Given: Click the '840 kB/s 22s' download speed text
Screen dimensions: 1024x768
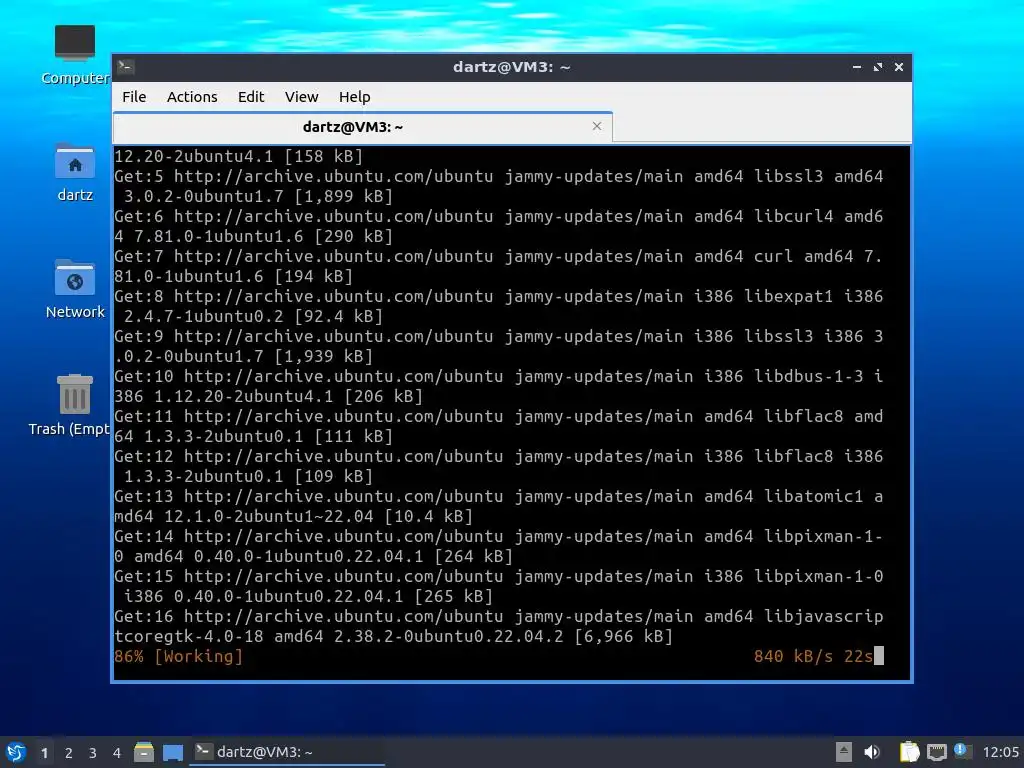Looking at the screenshot, I should [x=813, y=656].
